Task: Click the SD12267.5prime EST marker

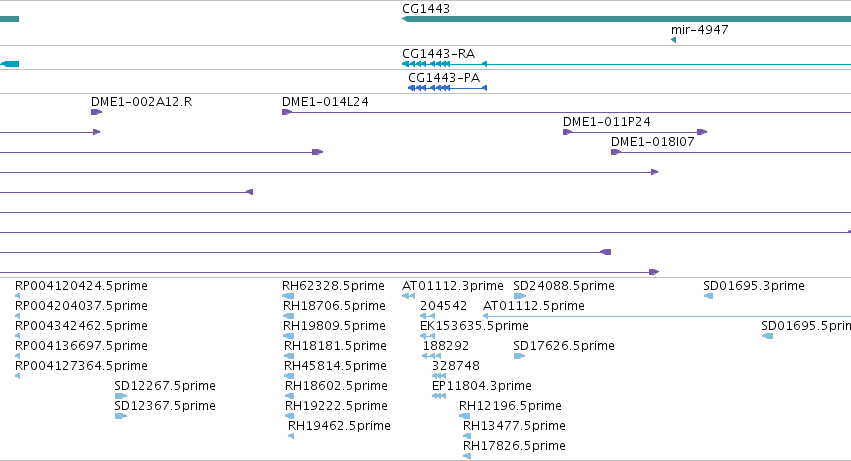Action: tap(121, 396)
